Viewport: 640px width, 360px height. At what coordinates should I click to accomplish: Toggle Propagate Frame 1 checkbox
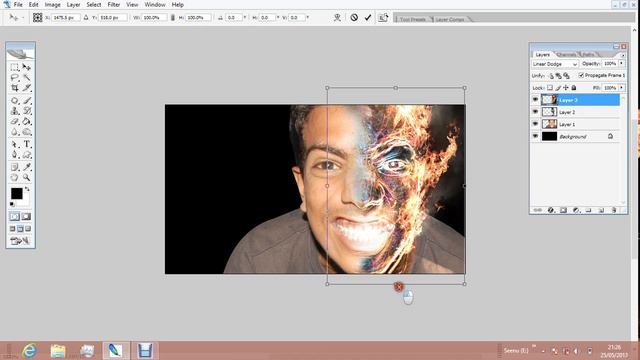pyautogui.click(x=581, y=76)
